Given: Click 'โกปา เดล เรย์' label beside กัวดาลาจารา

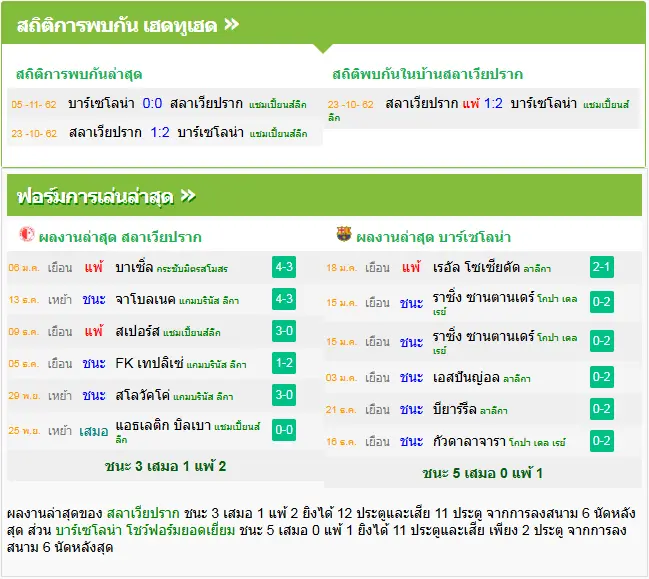Looking at the screenshot, I should pyautogui.click(x=537, y=442).
